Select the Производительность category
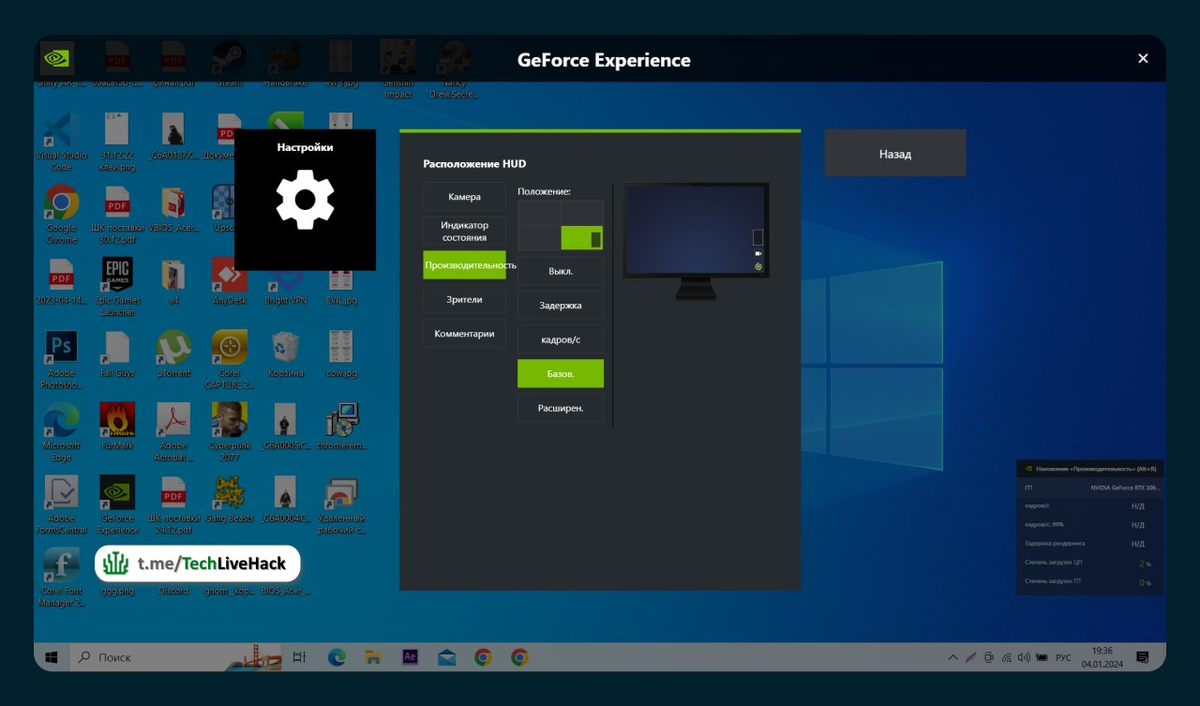 click(464, 265)
